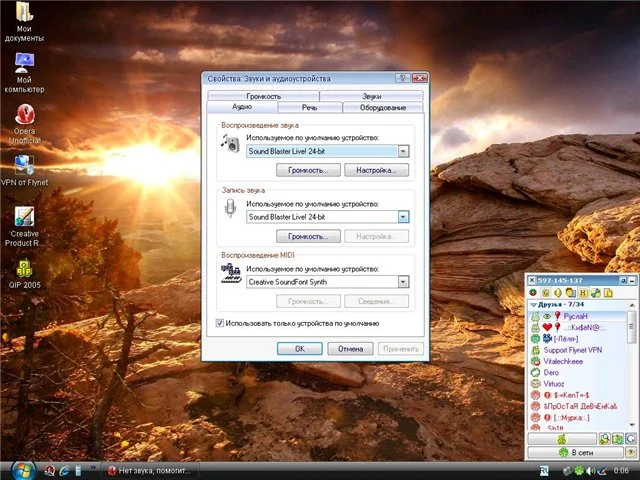The width and height of the screenshot is (640, 480).
Task: Expand sound playback device dropdown
Action: 403,151
